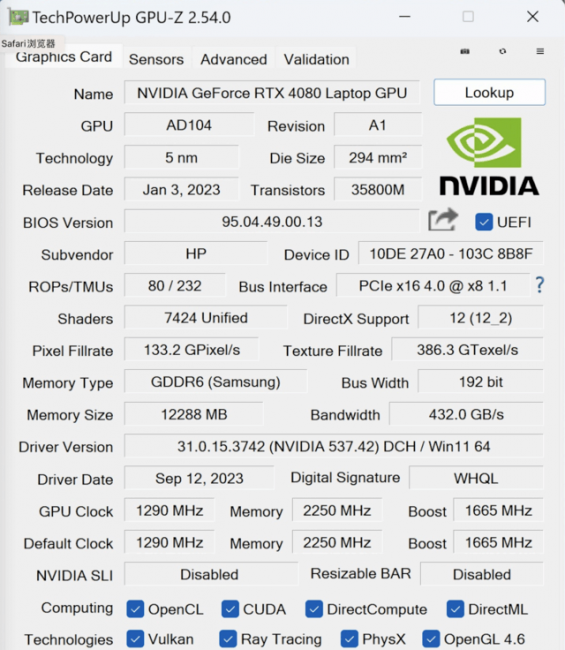The width and height of the screenshot is (565, 650).
Task: Toggle the Ray Tracing checkbox
Action: tap(228, 639)
